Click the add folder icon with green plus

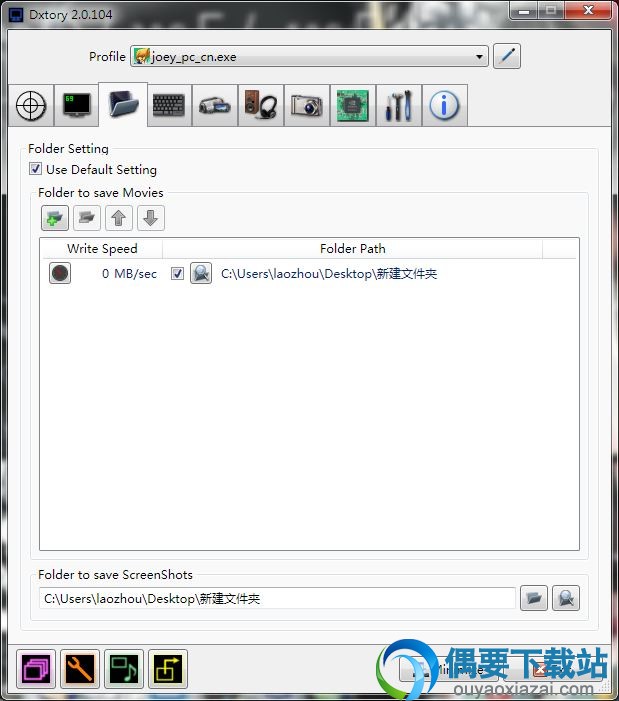[x=55, y=218]
